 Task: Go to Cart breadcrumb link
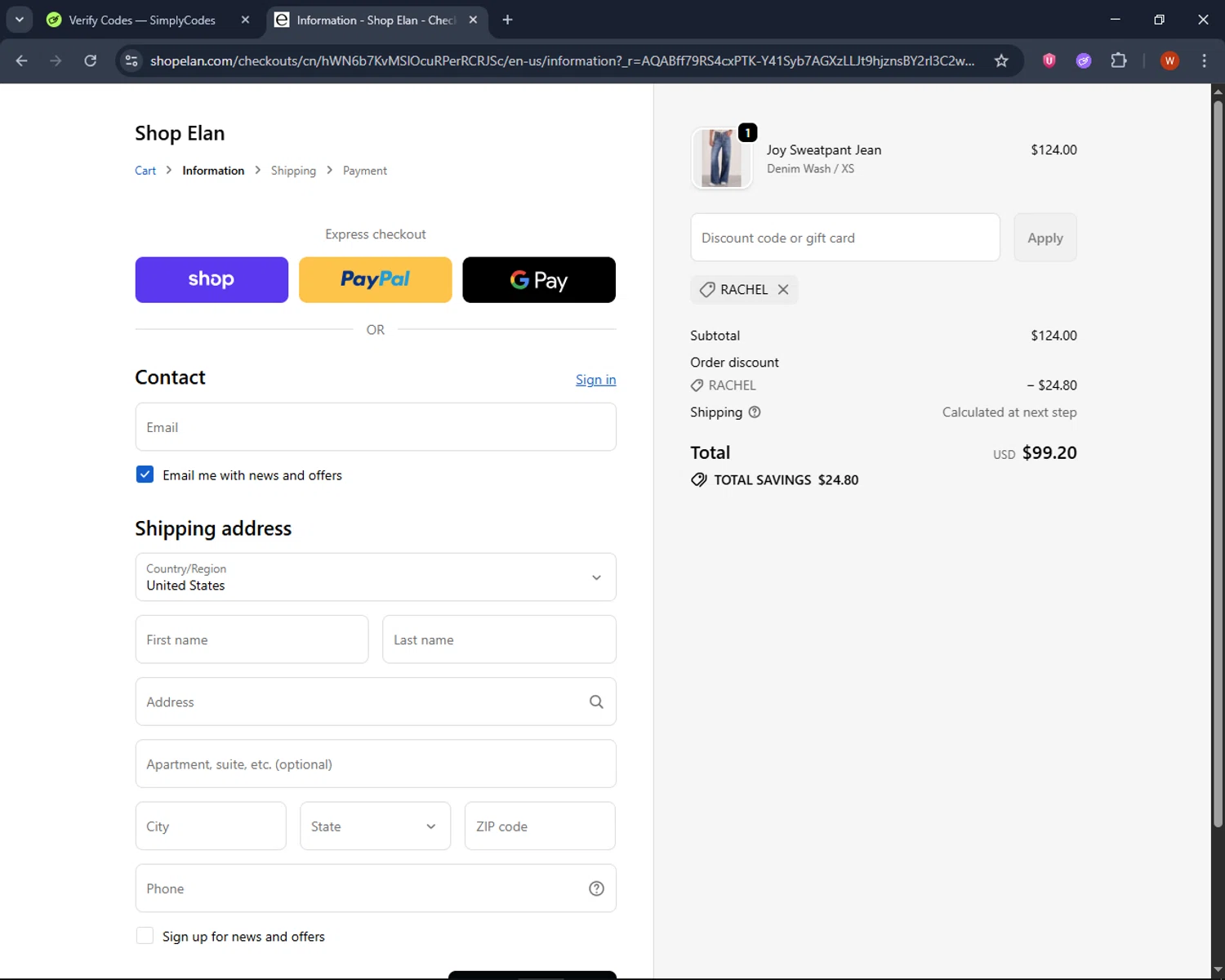pos(145,171)
